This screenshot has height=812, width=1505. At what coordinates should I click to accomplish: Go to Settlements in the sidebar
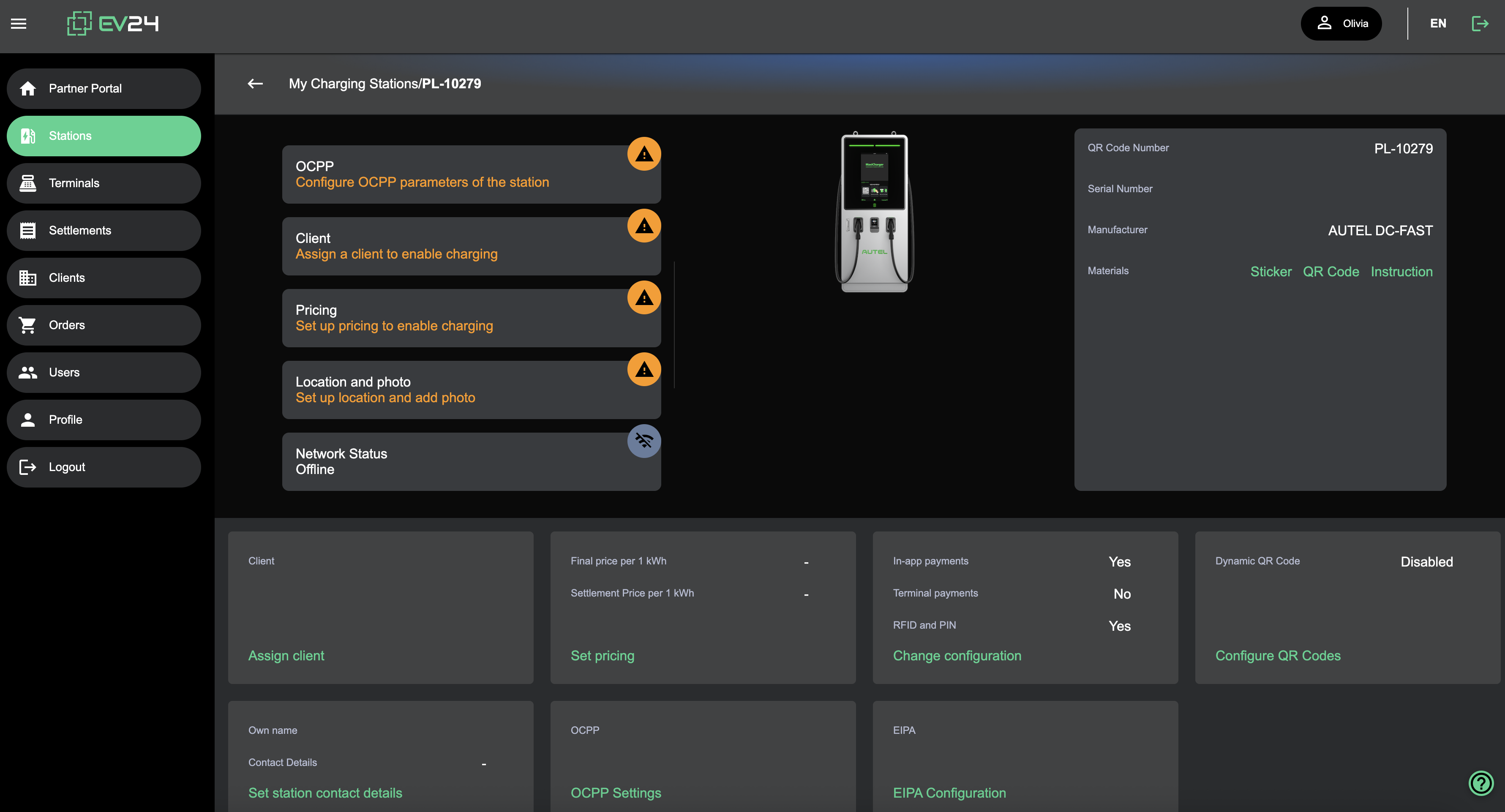[x=104, y=230]
